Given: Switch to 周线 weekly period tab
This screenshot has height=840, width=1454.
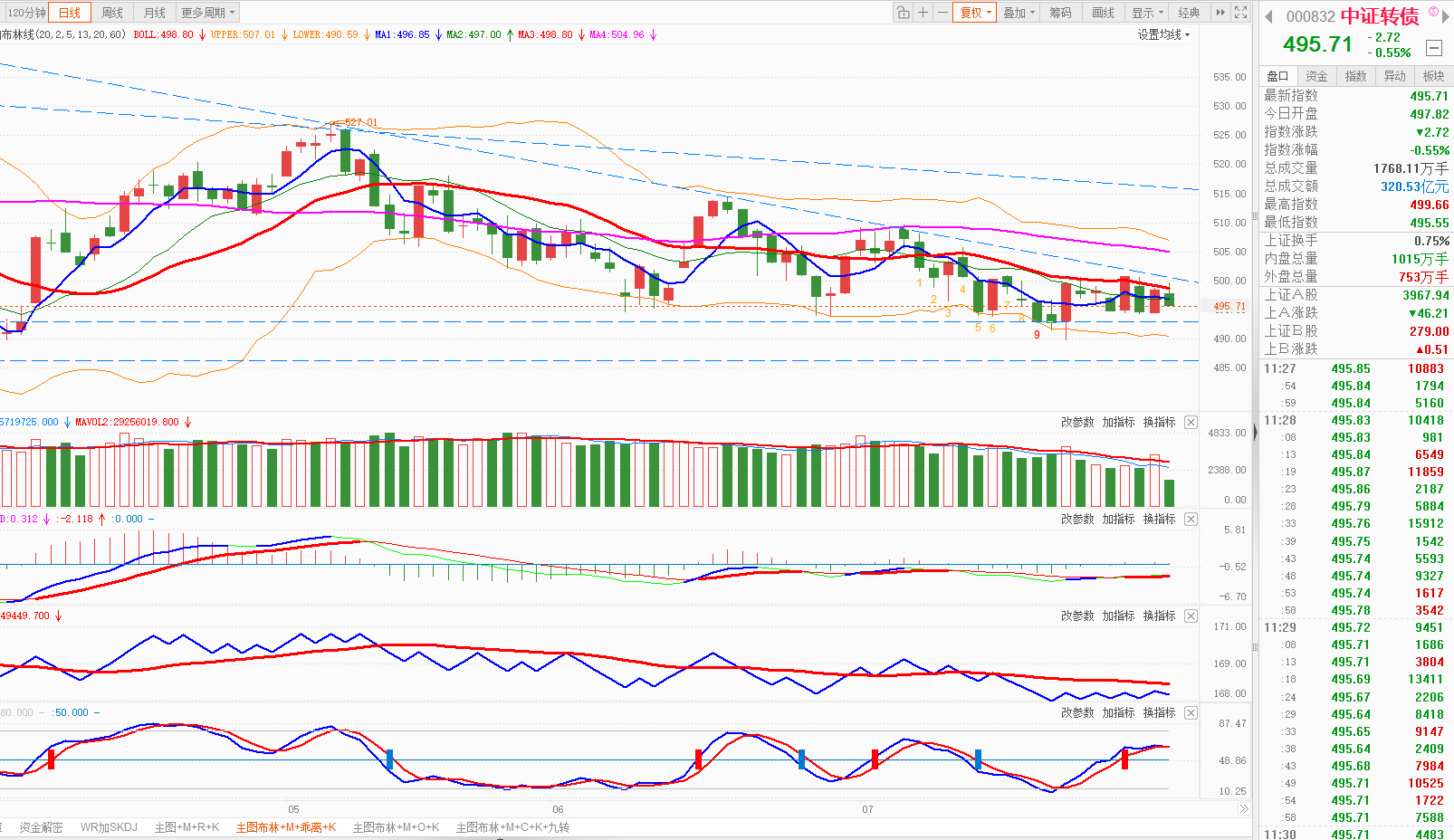Looking at the screenshot, I should tap(112, 13).
